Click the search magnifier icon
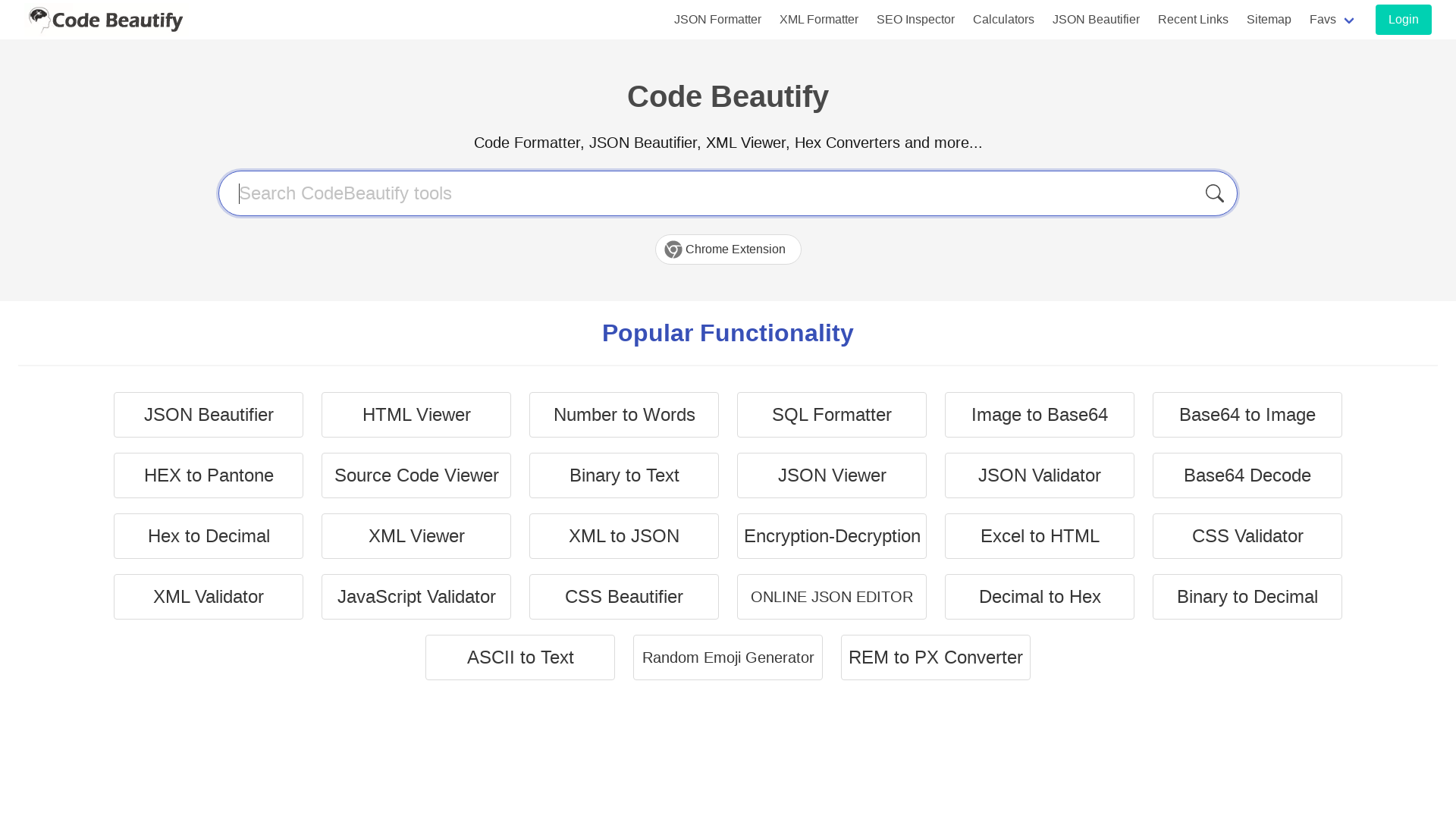 (x=1215, y=193)
